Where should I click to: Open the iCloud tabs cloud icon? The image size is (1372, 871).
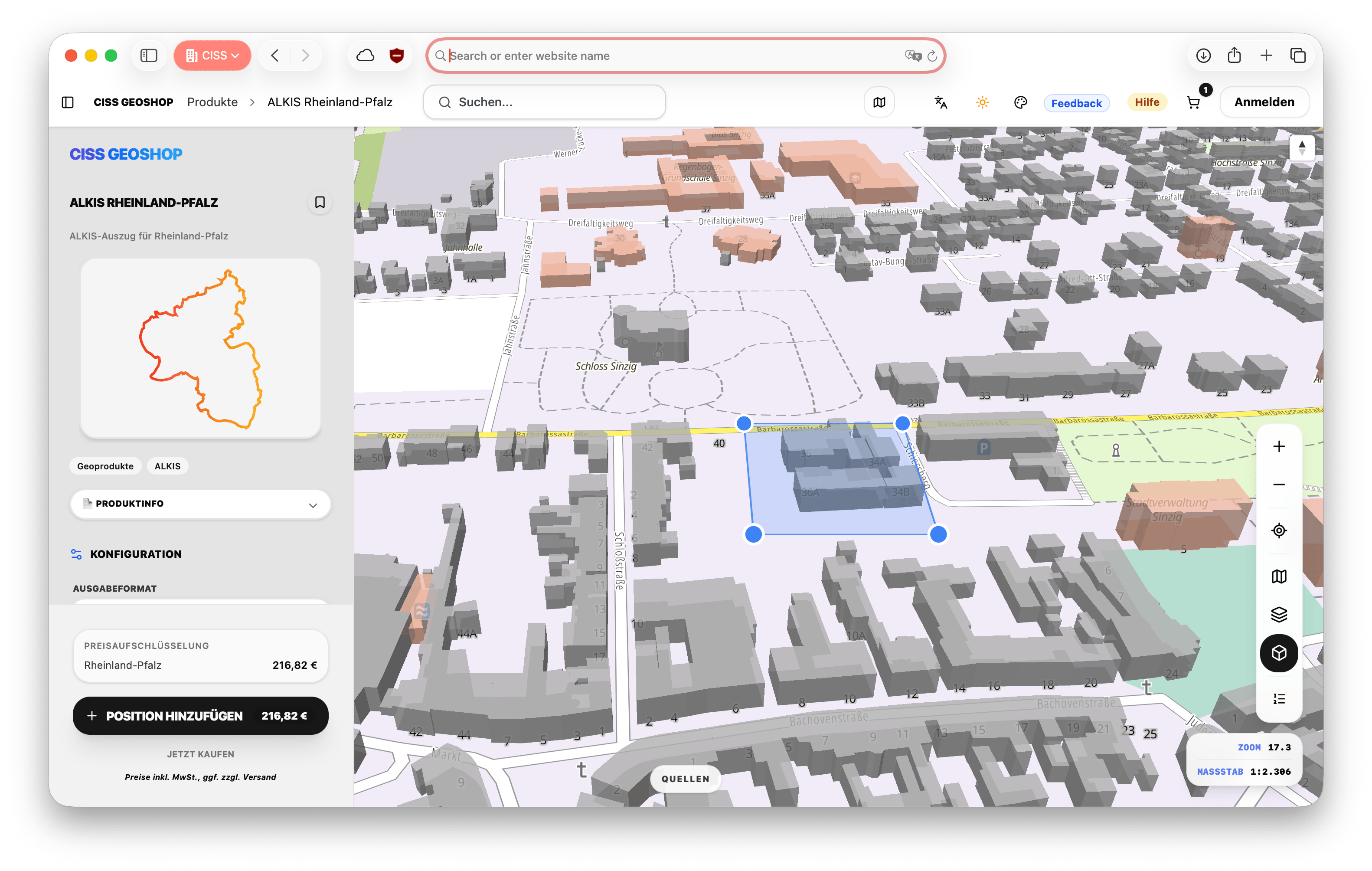[365, 55]
